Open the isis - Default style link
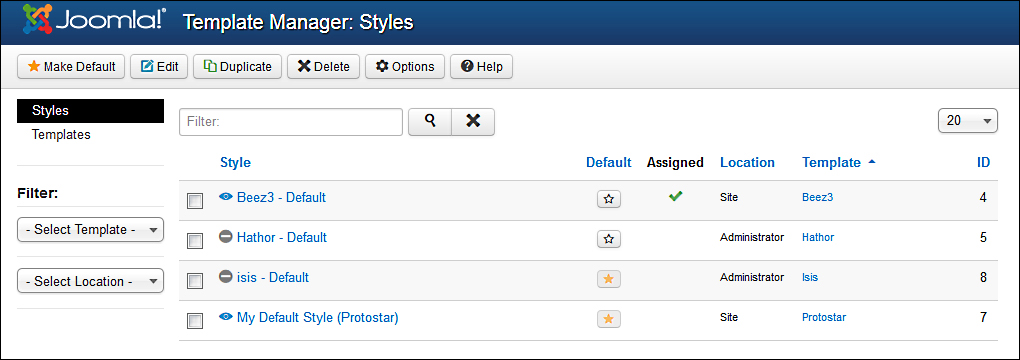This screenshot has height=360, width=1020. click(x=273, y=277)
